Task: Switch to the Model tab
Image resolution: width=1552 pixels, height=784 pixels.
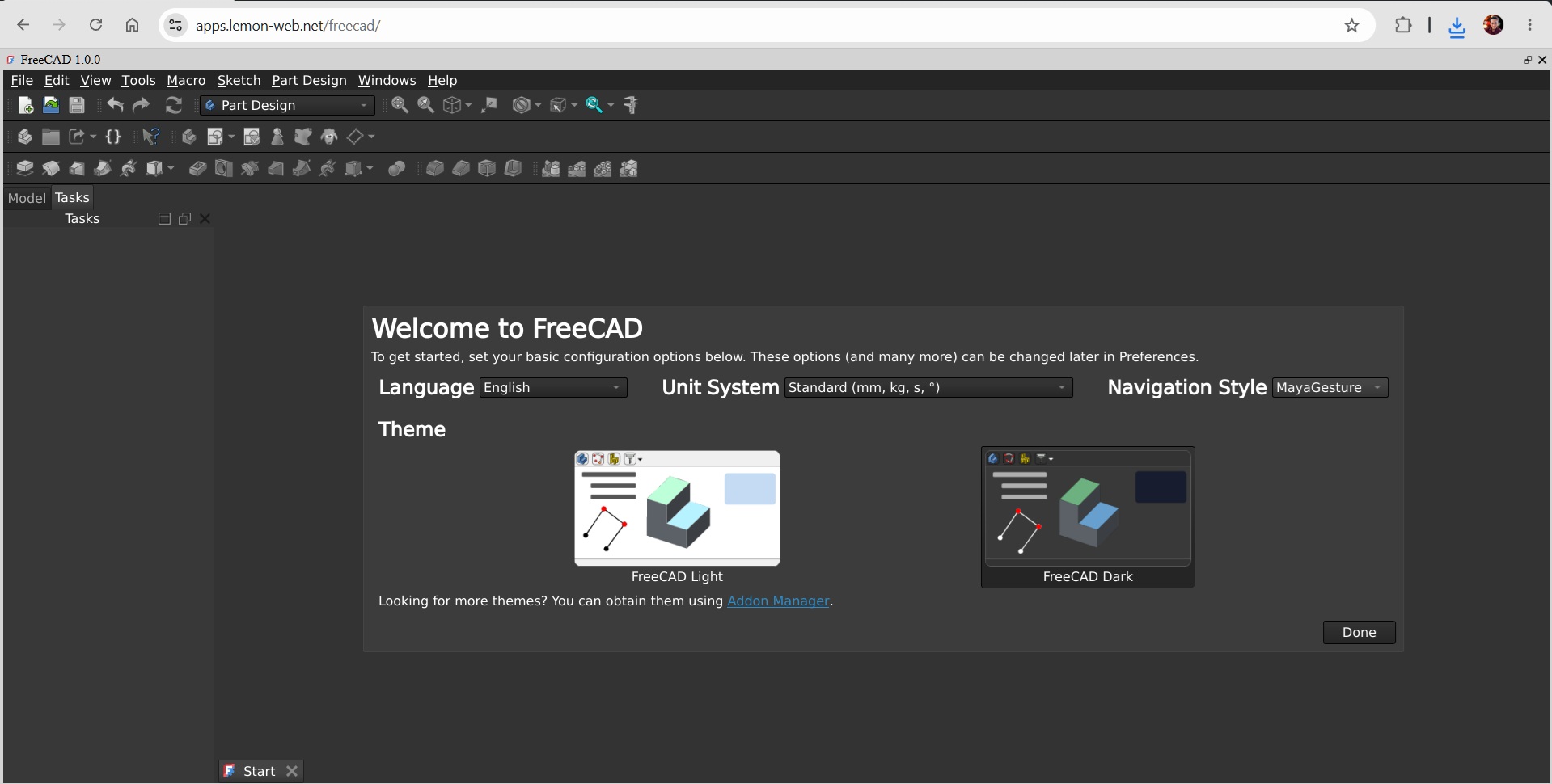Action: 27,198
